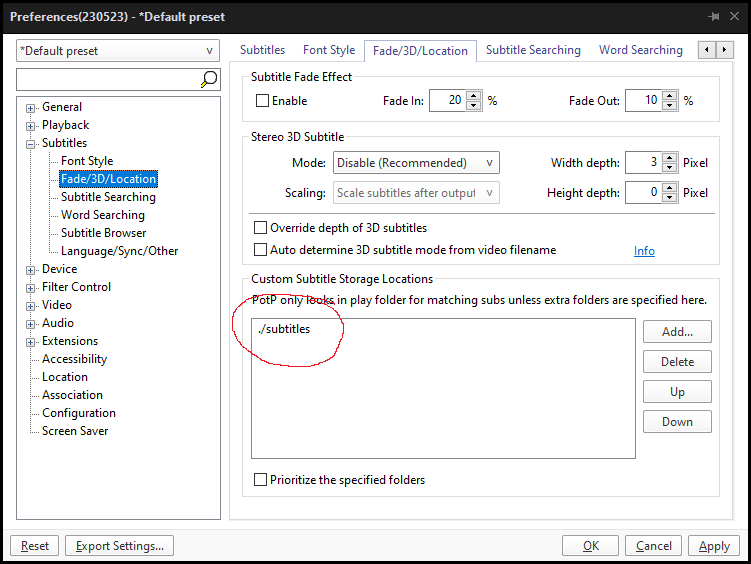Select Subtitle Searching in the tree

[108, 197]
